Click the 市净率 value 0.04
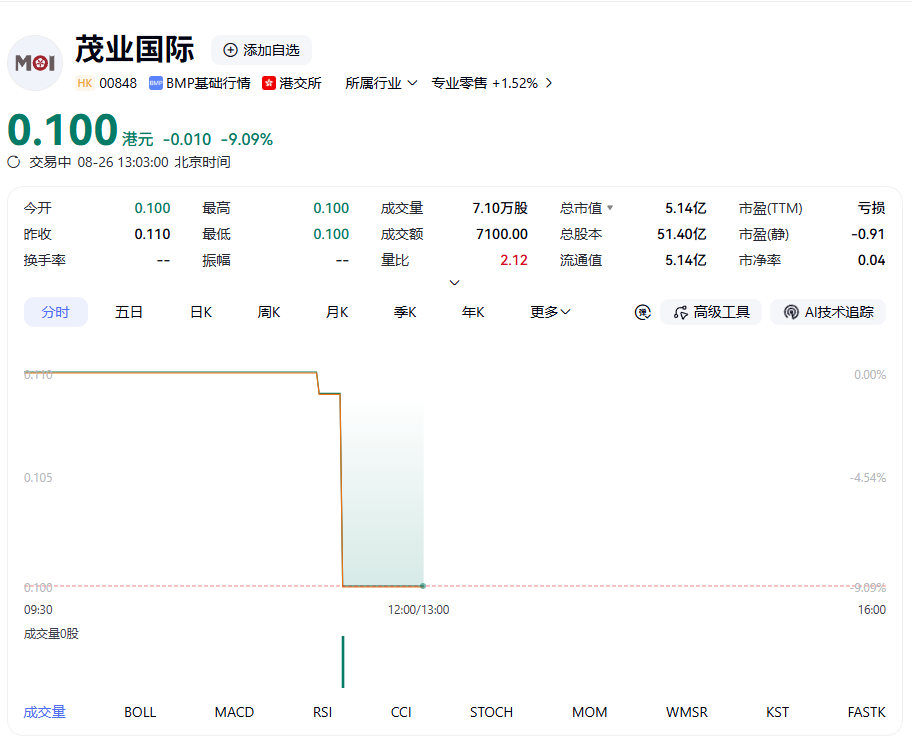The image size is (912, 739). click(871, 260)
